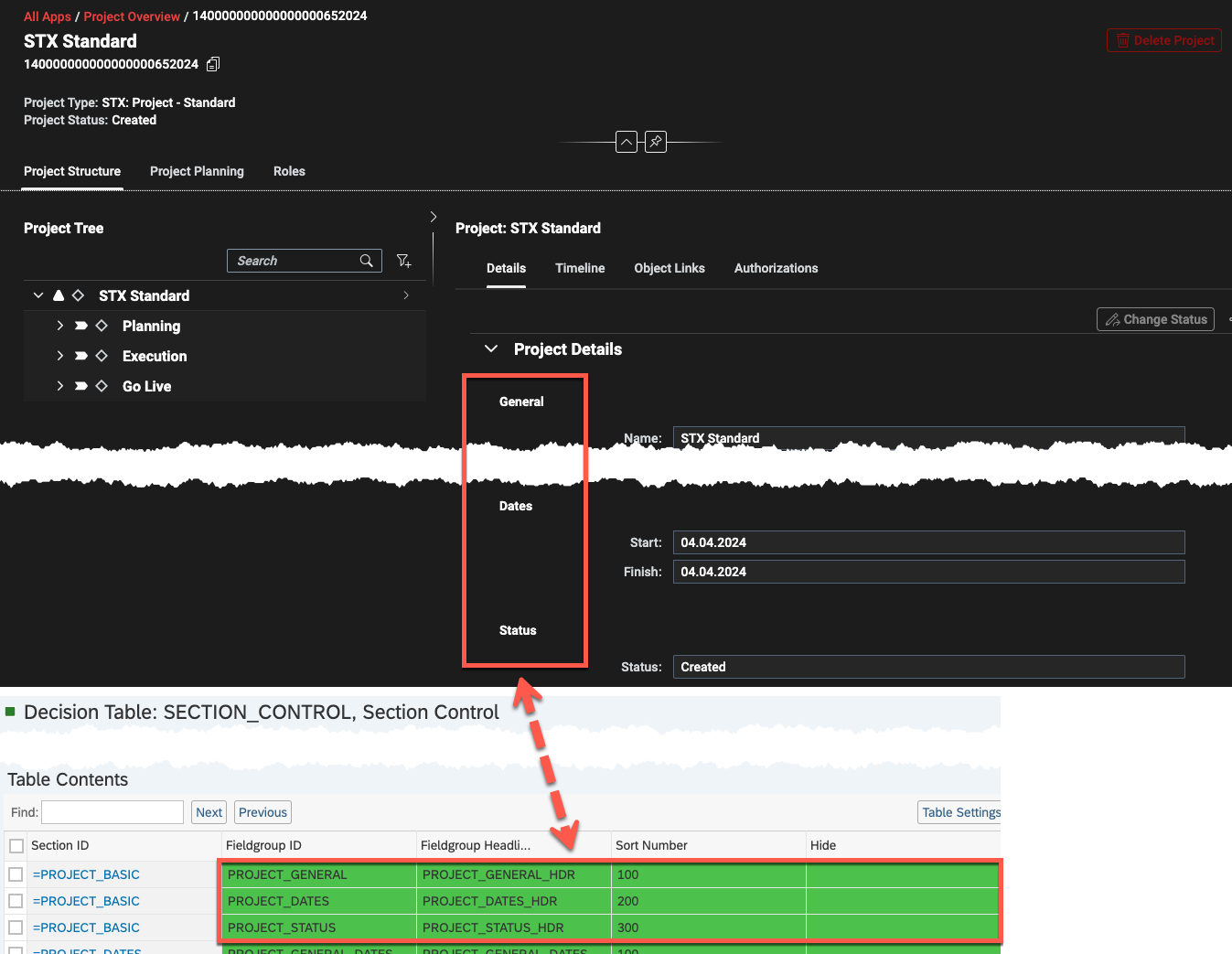Expand the Planning tree node
Viewport: 1232px width, 954px height.
coord(60,326)
